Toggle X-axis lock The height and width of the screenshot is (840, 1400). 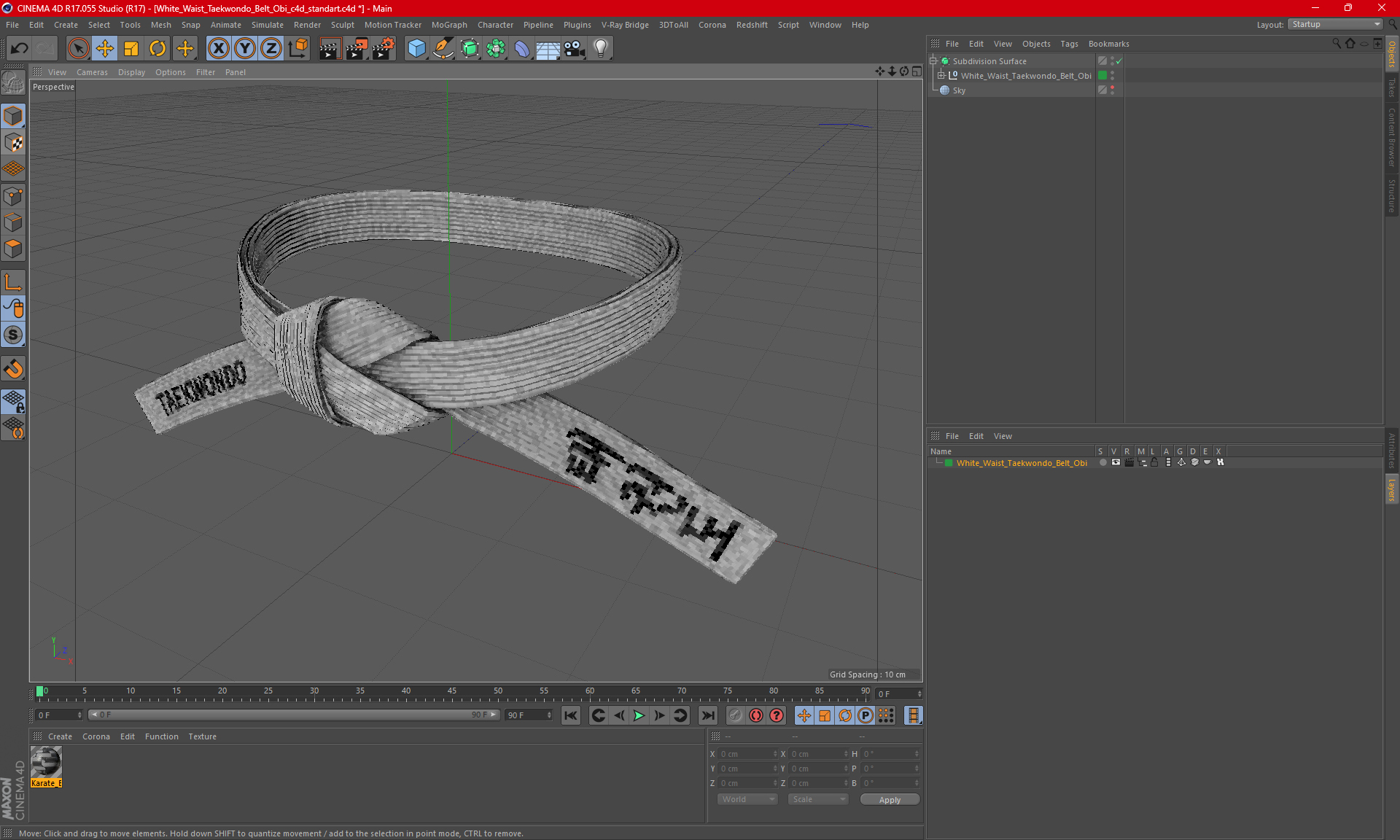pyautogui.click(x=218, y=49)
